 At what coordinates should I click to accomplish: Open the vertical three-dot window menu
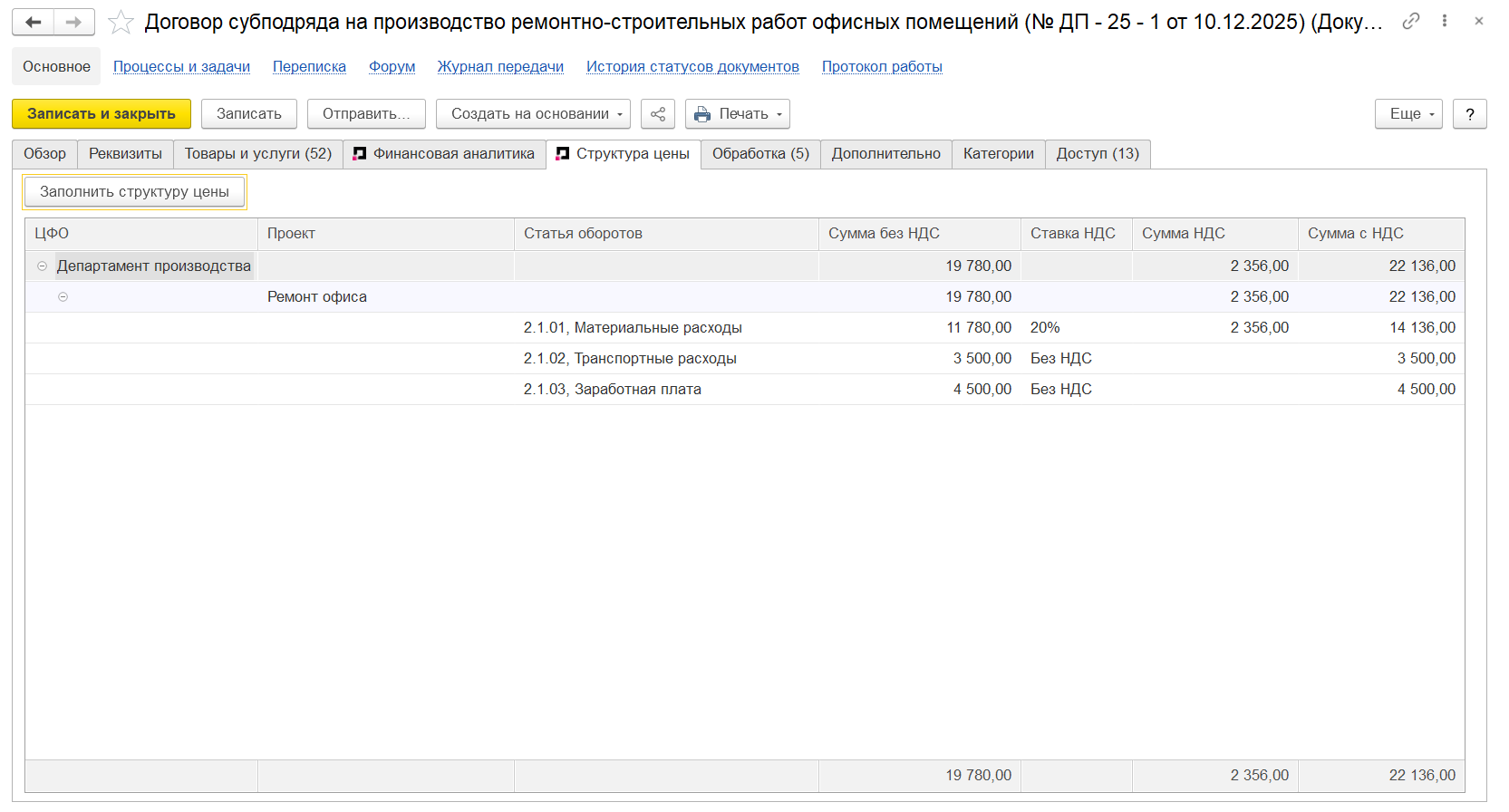coord(1445,21)
